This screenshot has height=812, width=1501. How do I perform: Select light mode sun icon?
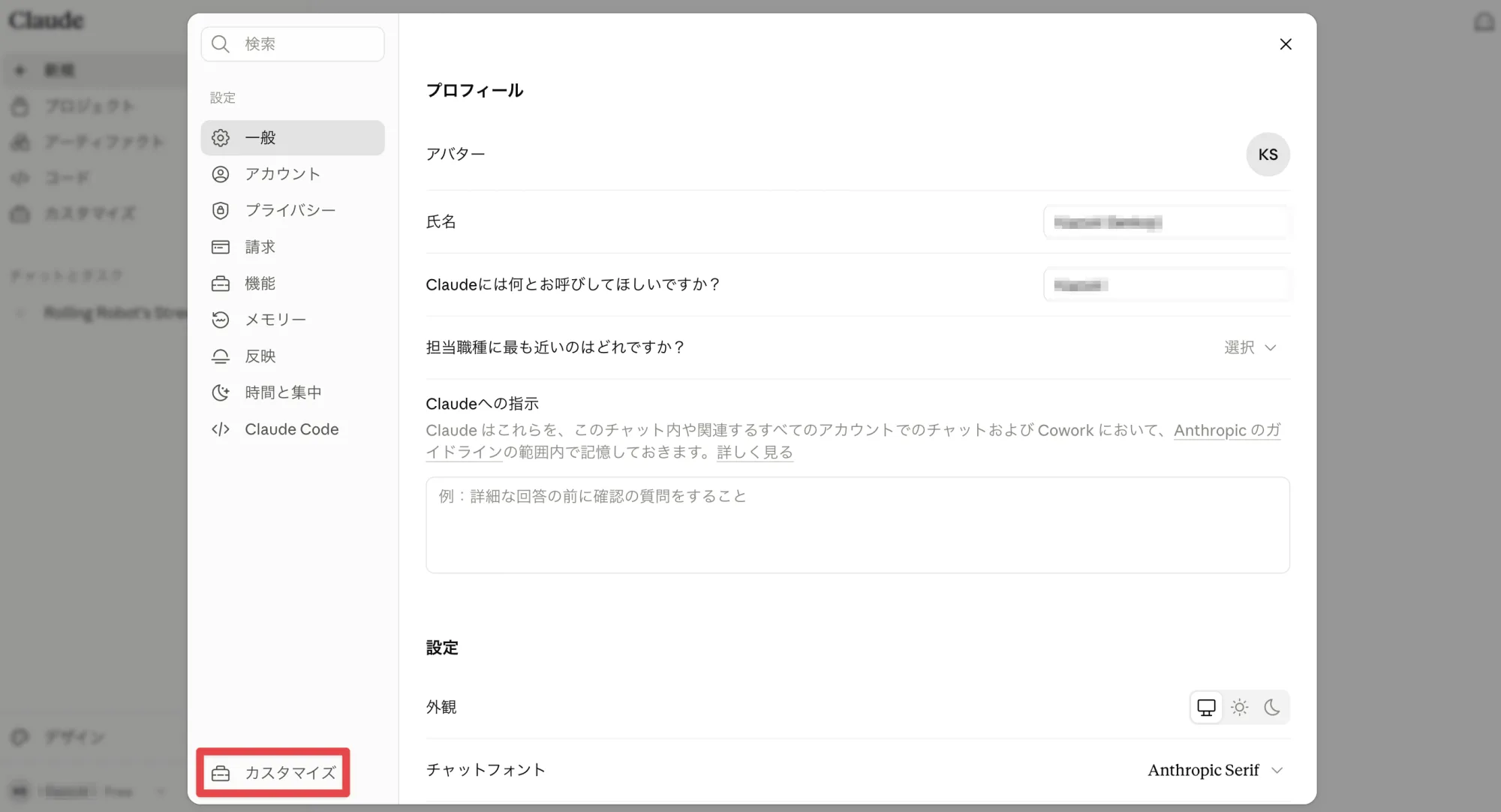pos(1240,707)
